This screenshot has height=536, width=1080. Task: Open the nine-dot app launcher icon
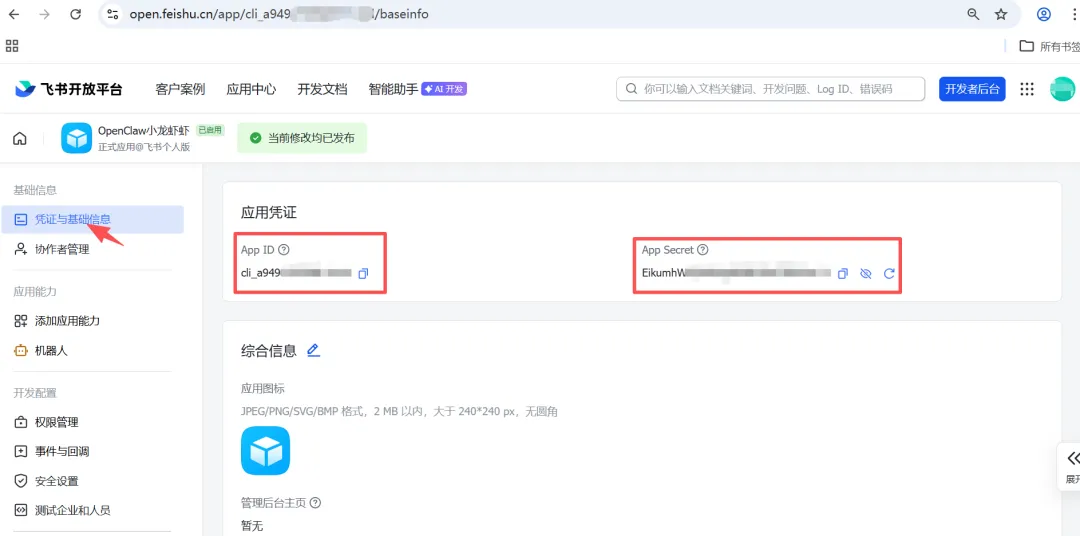1027,89
